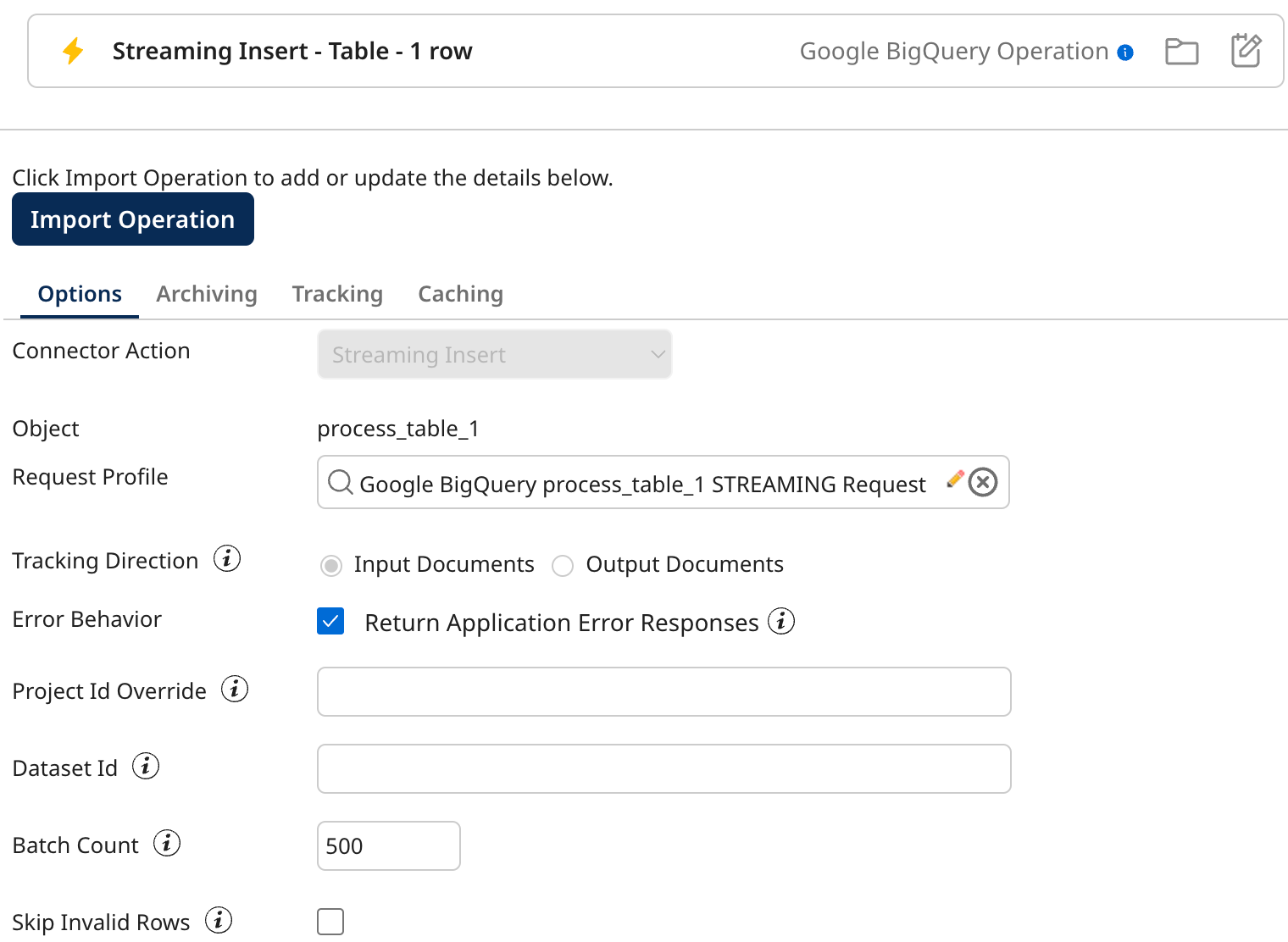
Task: Click the Request Profile search magnifier icon
Action: [x=340, y=483]
